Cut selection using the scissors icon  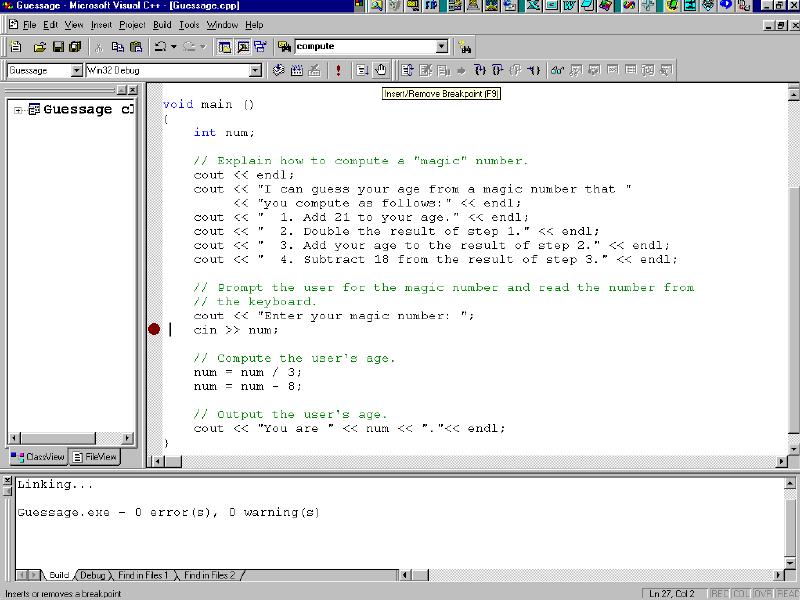(99, 47)
